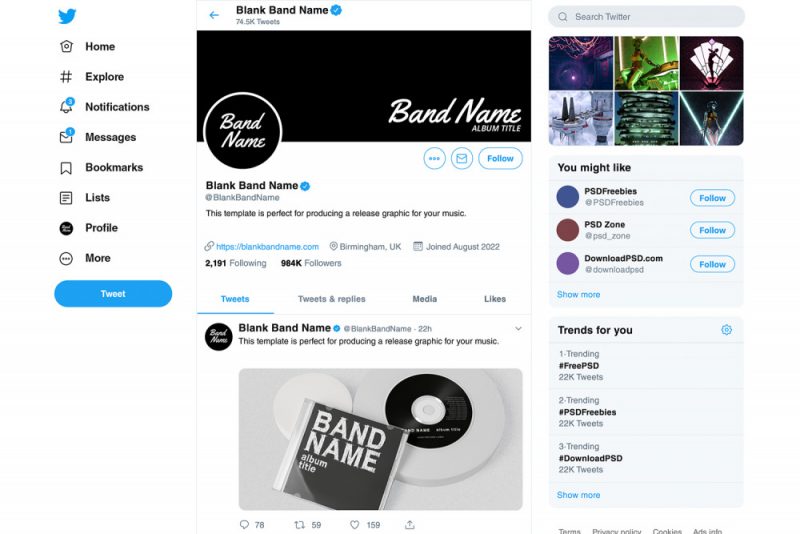Open trends settings gear icon

(727, 330)
